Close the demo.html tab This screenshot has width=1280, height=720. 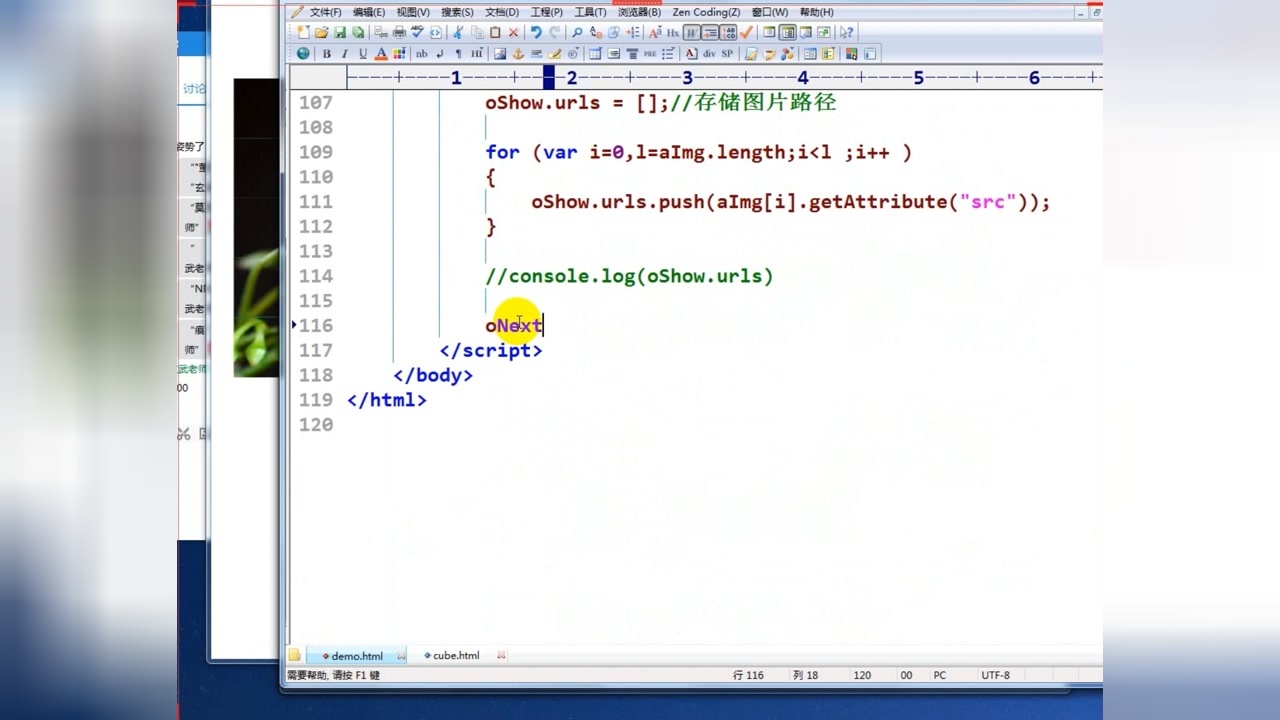(x=401, y=656)
